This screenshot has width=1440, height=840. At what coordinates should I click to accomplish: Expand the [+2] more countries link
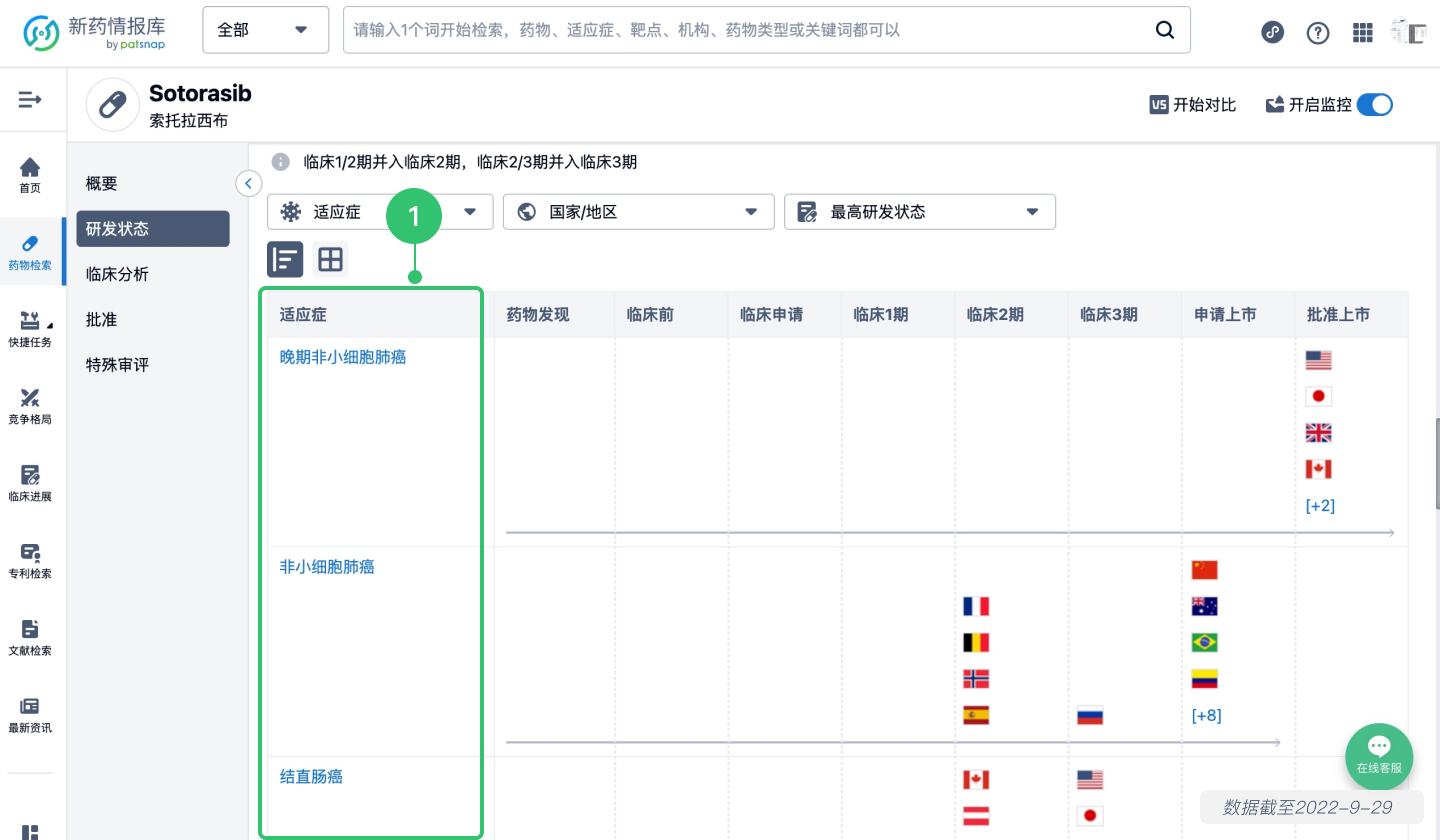coord(1320,506)
